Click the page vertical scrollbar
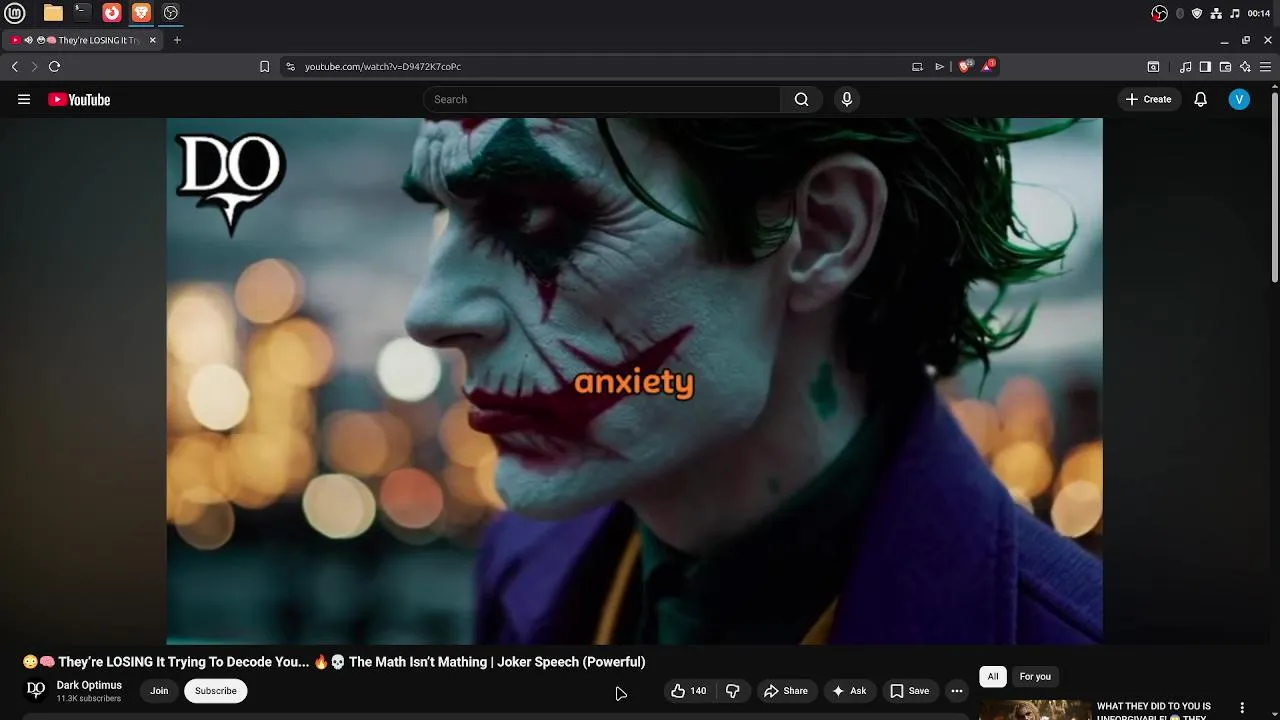 (x=1274, y=186)
